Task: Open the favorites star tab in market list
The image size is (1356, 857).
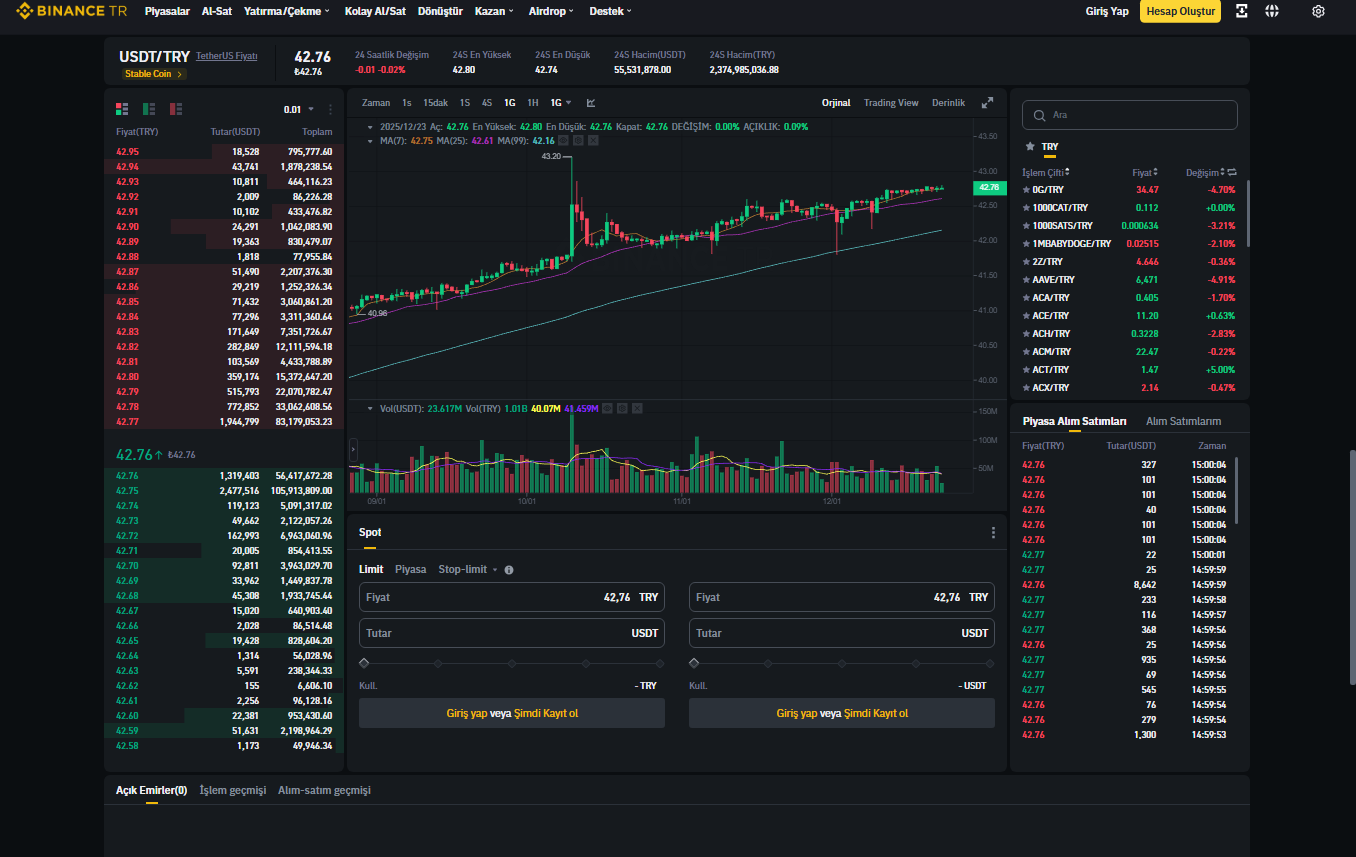Action: [x=1030, y=147]
